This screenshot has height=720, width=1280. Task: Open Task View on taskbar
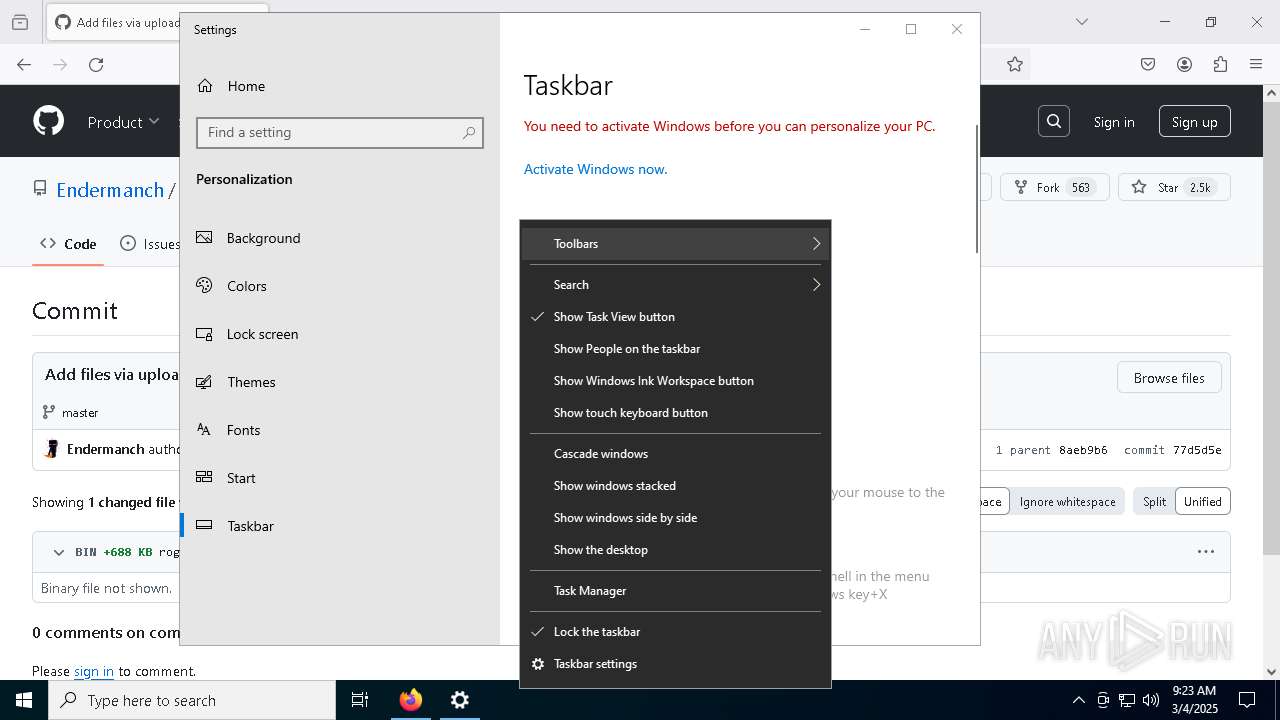tap(360, 700)
